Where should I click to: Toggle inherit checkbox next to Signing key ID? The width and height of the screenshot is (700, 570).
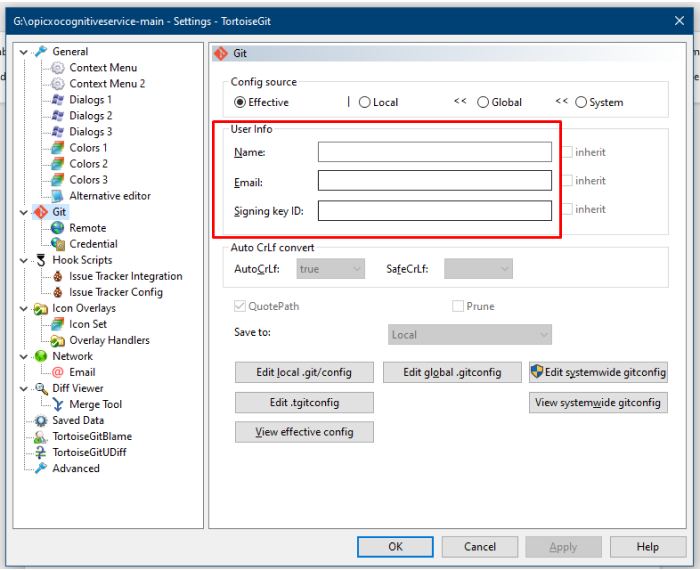click(x=567, y=209)
